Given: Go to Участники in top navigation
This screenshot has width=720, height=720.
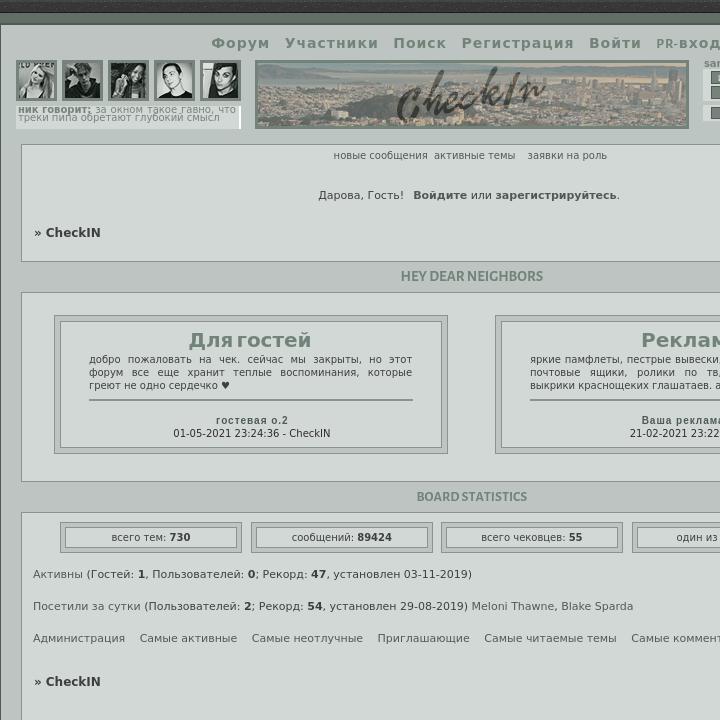Looking at the screenshot, I should click(331, 43).
